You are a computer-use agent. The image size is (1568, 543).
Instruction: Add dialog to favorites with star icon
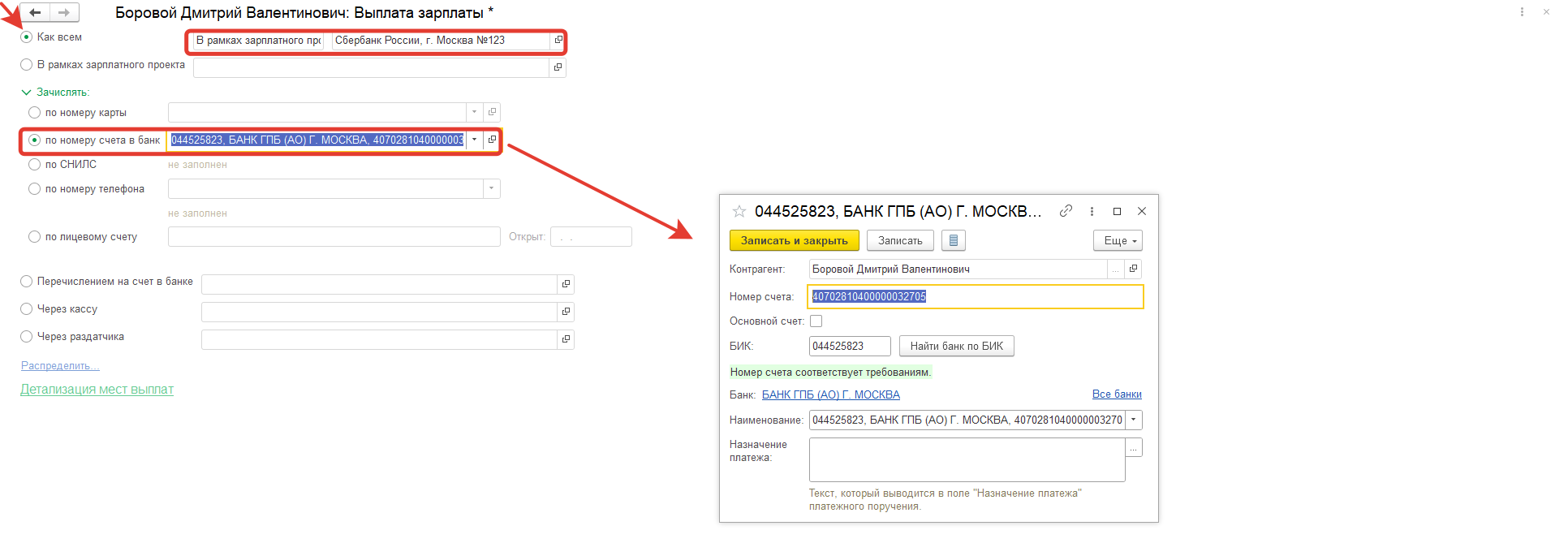click(739, 212)
